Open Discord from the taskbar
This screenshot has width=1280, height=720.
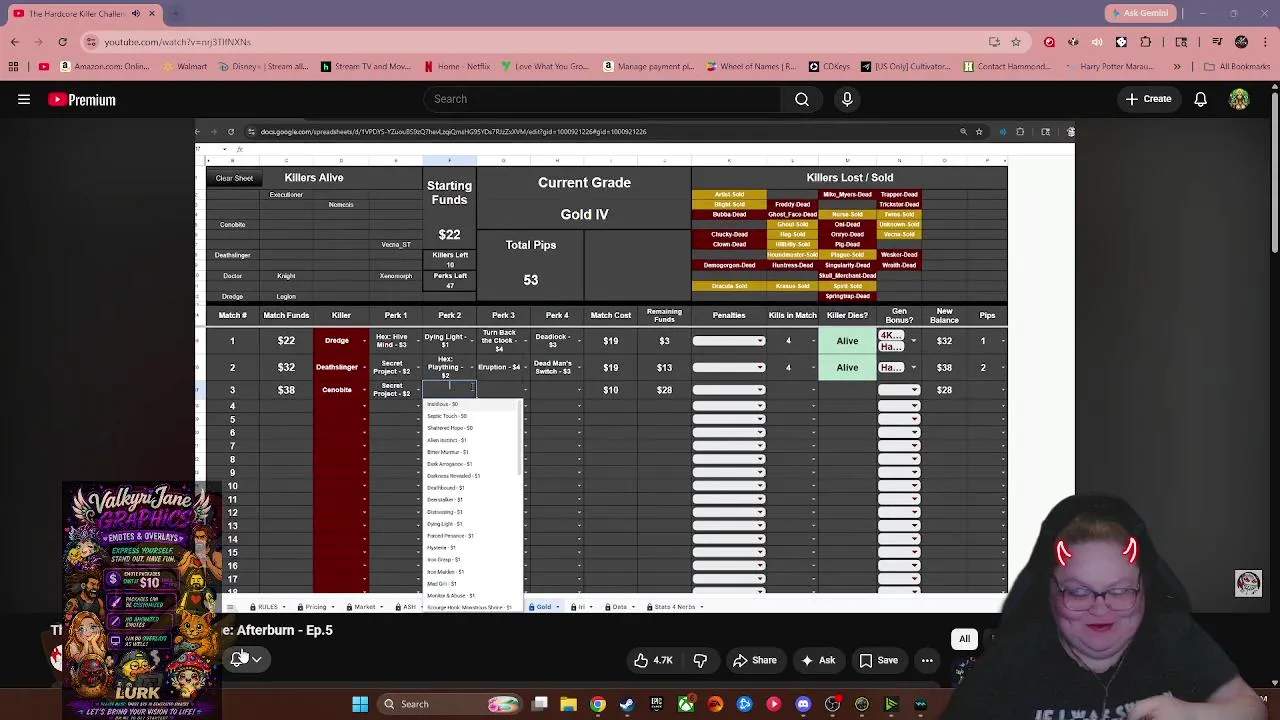(x=803, y=704)
